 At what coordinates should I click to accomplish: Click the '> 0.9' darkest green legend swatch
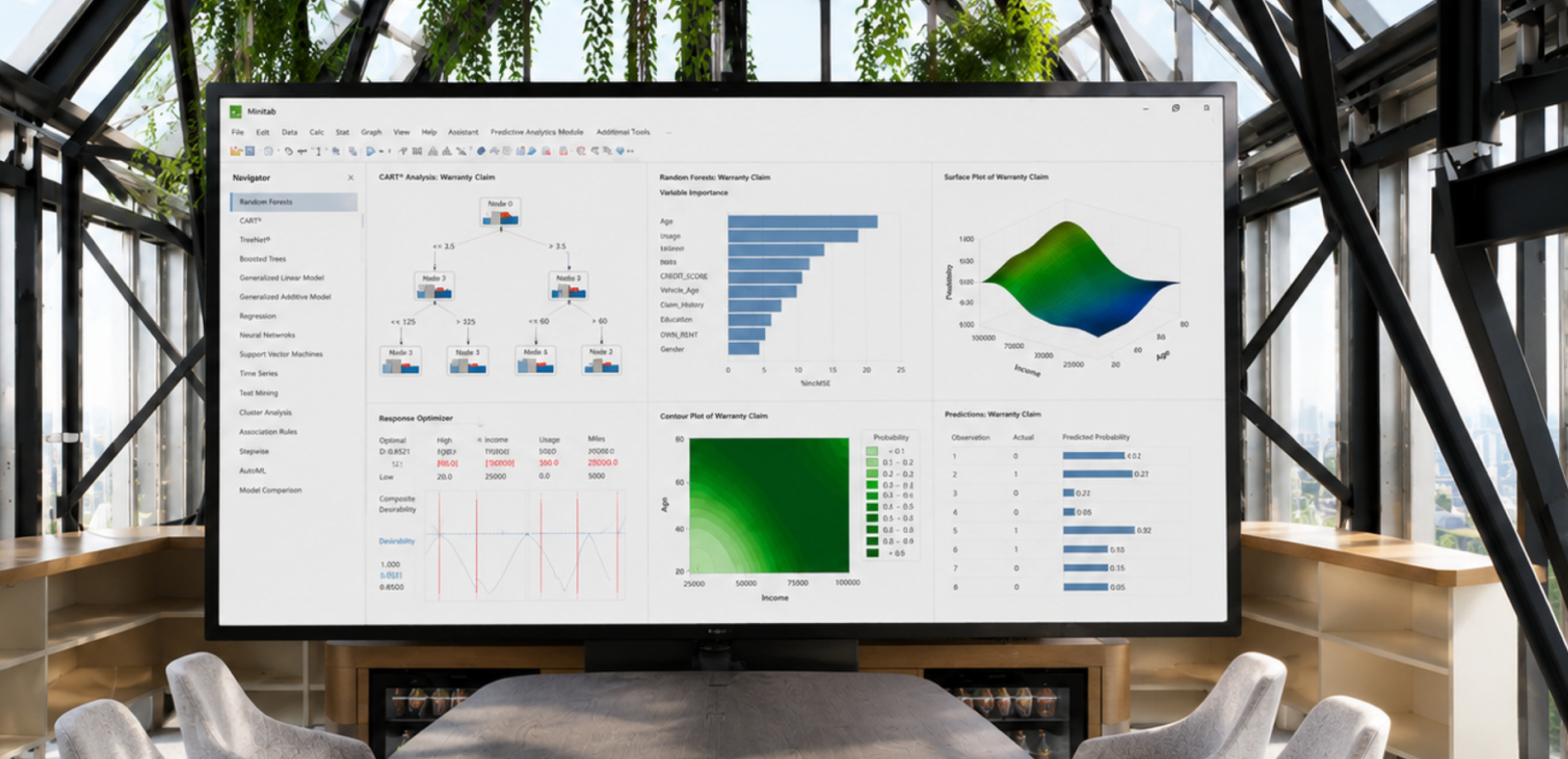872,553
